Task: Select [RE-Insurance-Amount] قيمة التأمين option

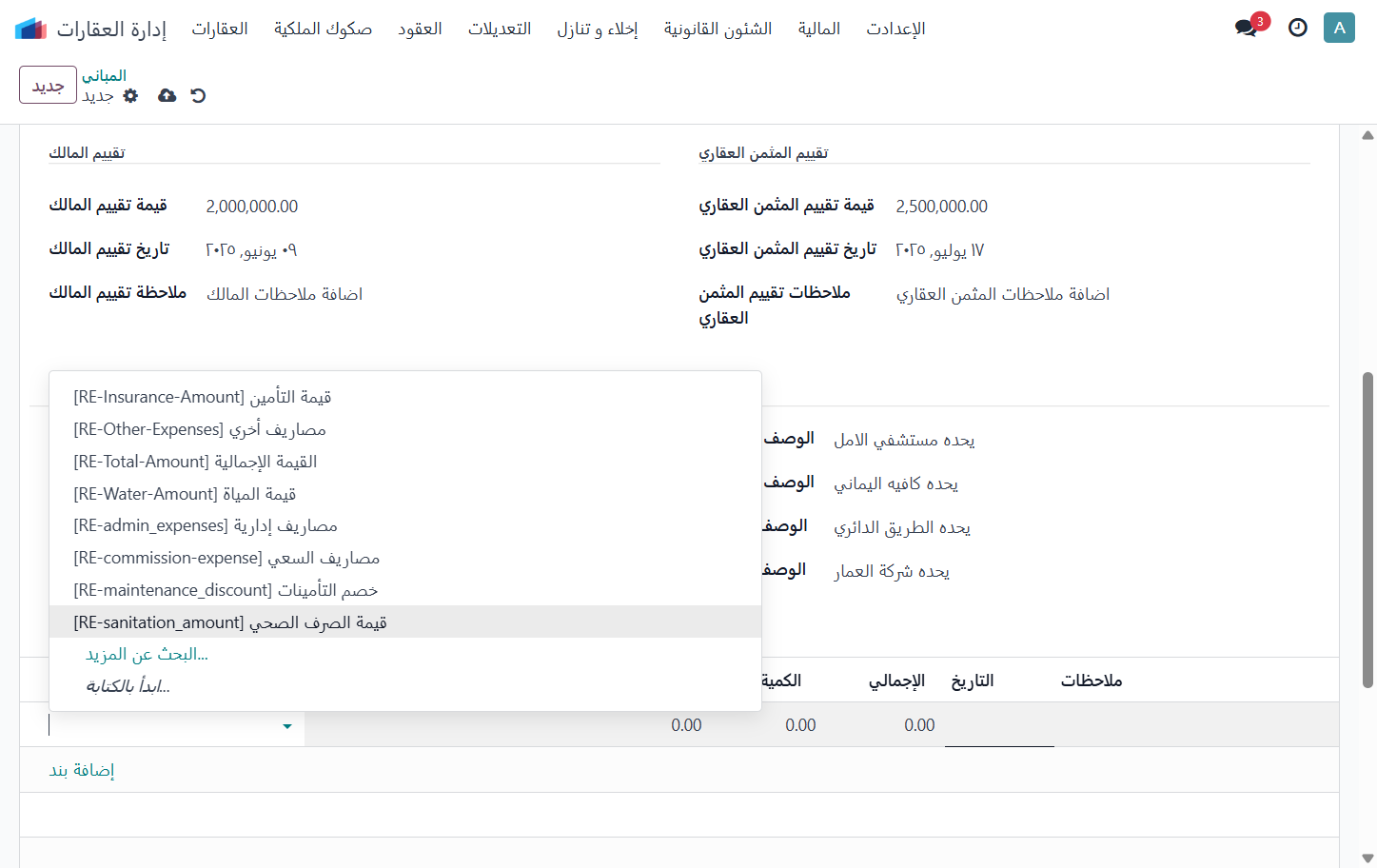Action: [405, 397]
